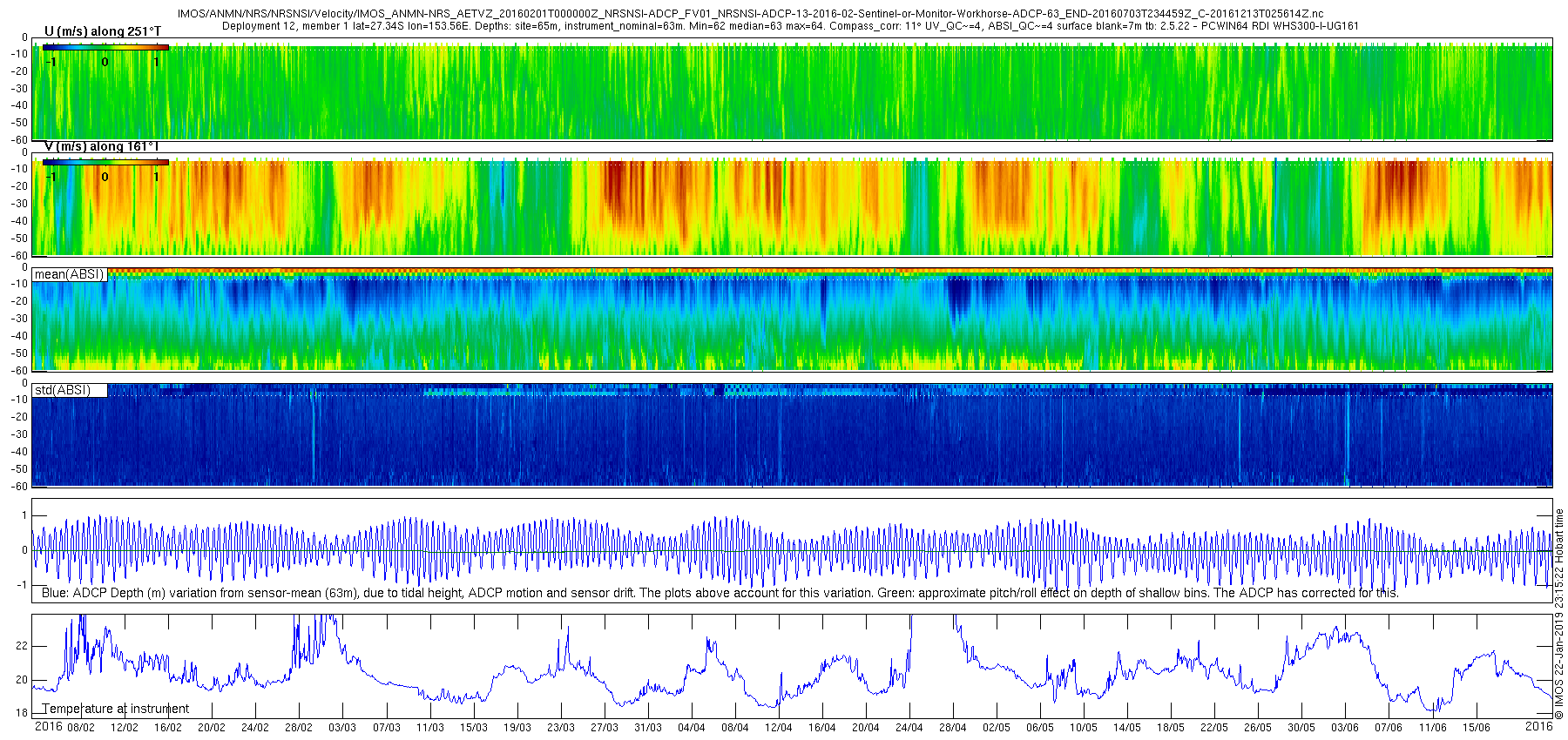This screenshot has height=740, width=1568.
Task: Click the 2016 year label at left
Action: coord(48,726)
